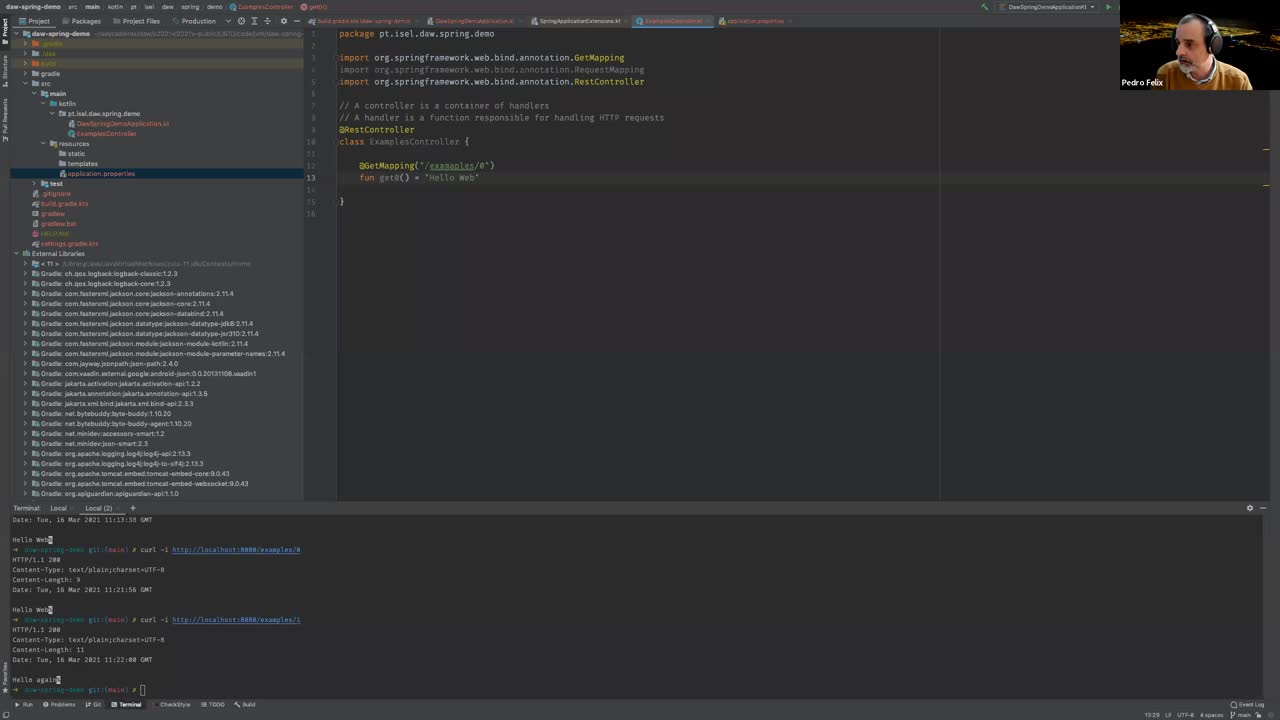Open the CheckStyle tool window
This screenshot has width=1280, height=720.
pyautogui.click(x=171, y=705)
